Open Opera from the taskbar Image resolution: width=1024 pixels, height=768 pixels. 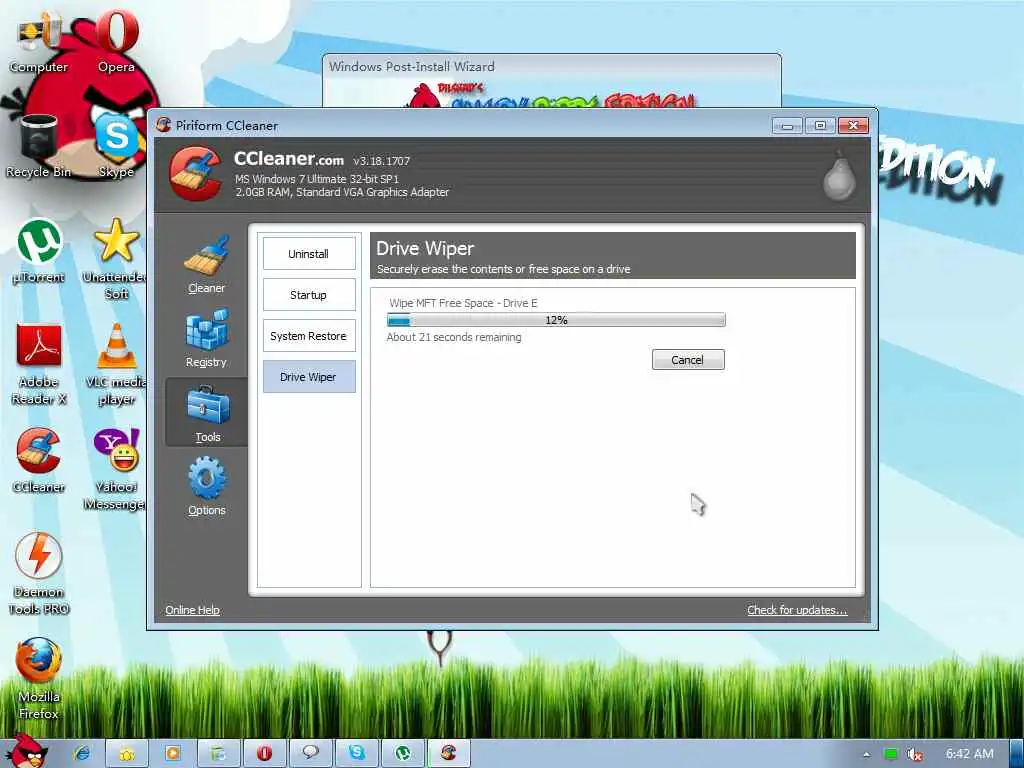tap(264, 753)
